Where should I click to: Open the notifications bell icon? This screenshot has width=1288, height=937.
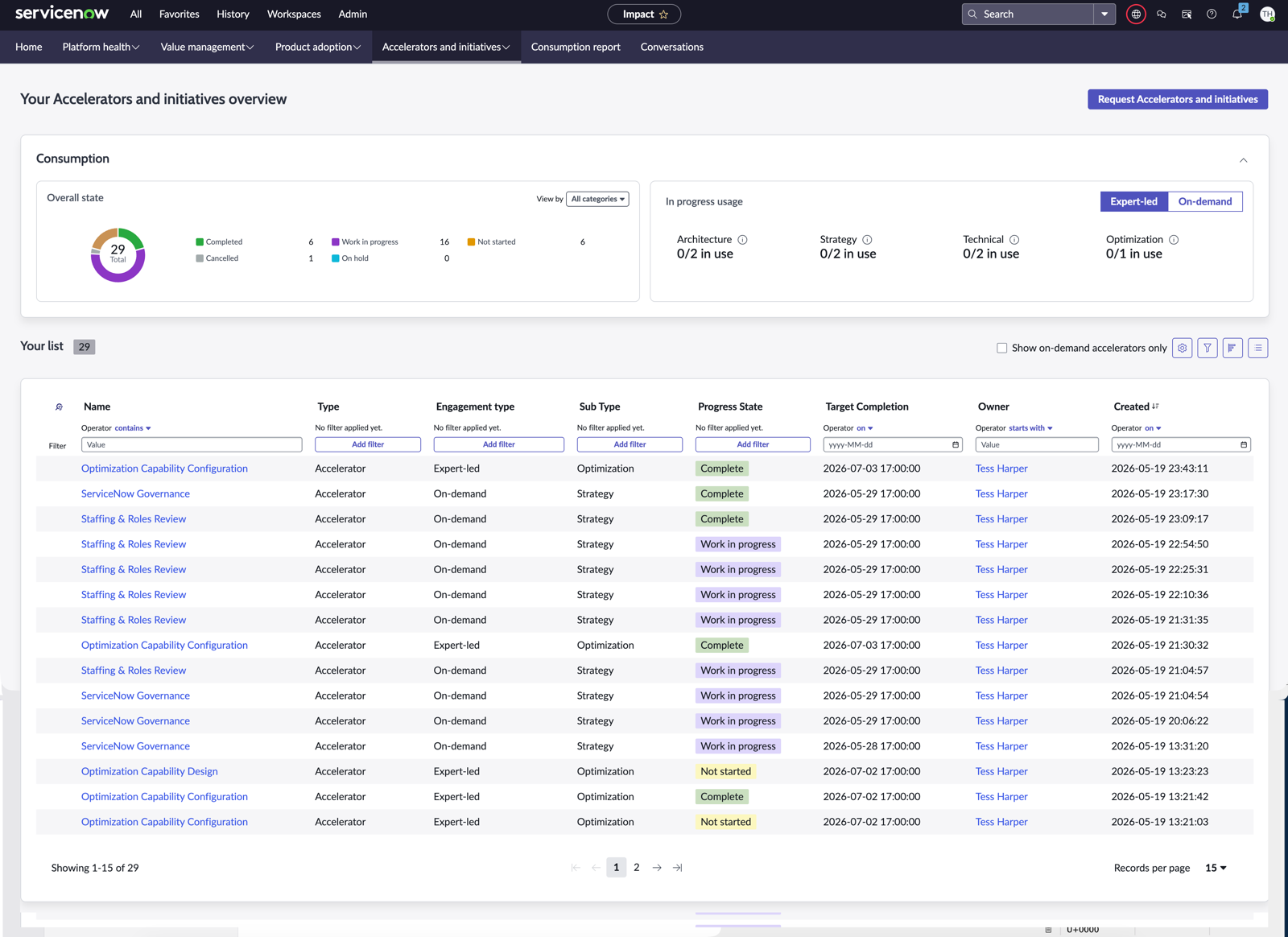[1237, 14]
